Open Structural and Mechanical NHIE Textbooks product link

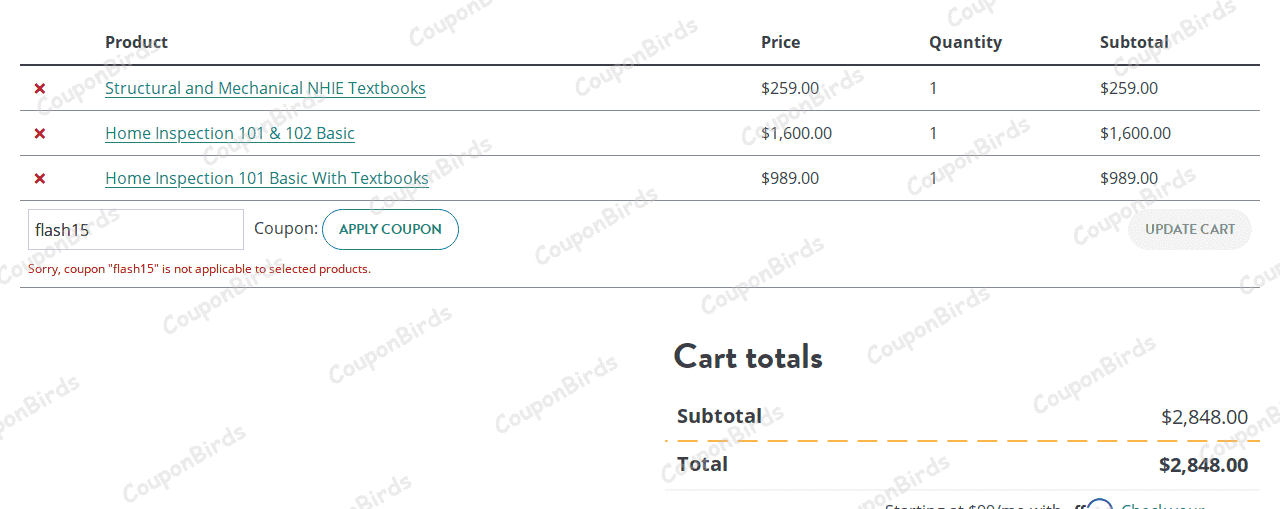tap(265, 88)
